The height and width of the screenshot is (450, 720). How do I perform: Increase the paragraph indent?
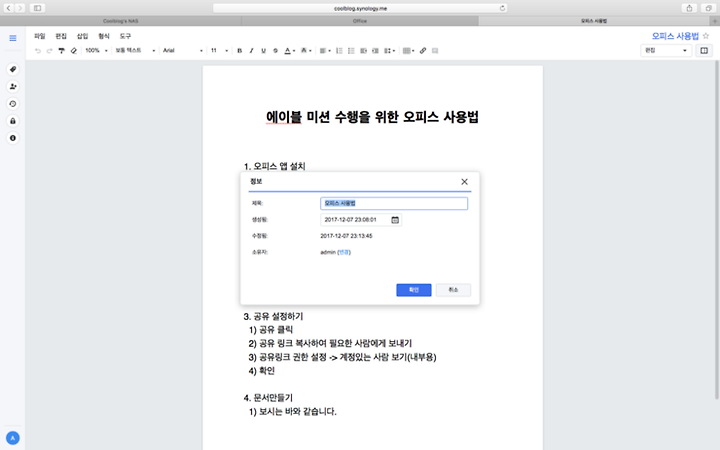(x=375, y=51)
